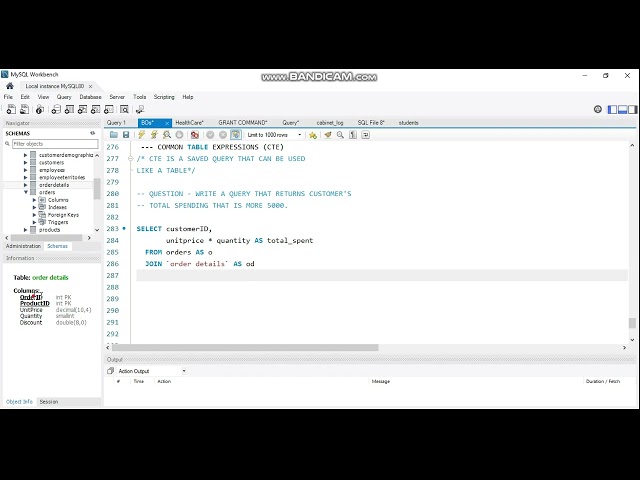Click Reconnect to DBMS toolbar icon
Viewport: 640px width, 480px height.
pyautogui.click(x=140, y=109)
